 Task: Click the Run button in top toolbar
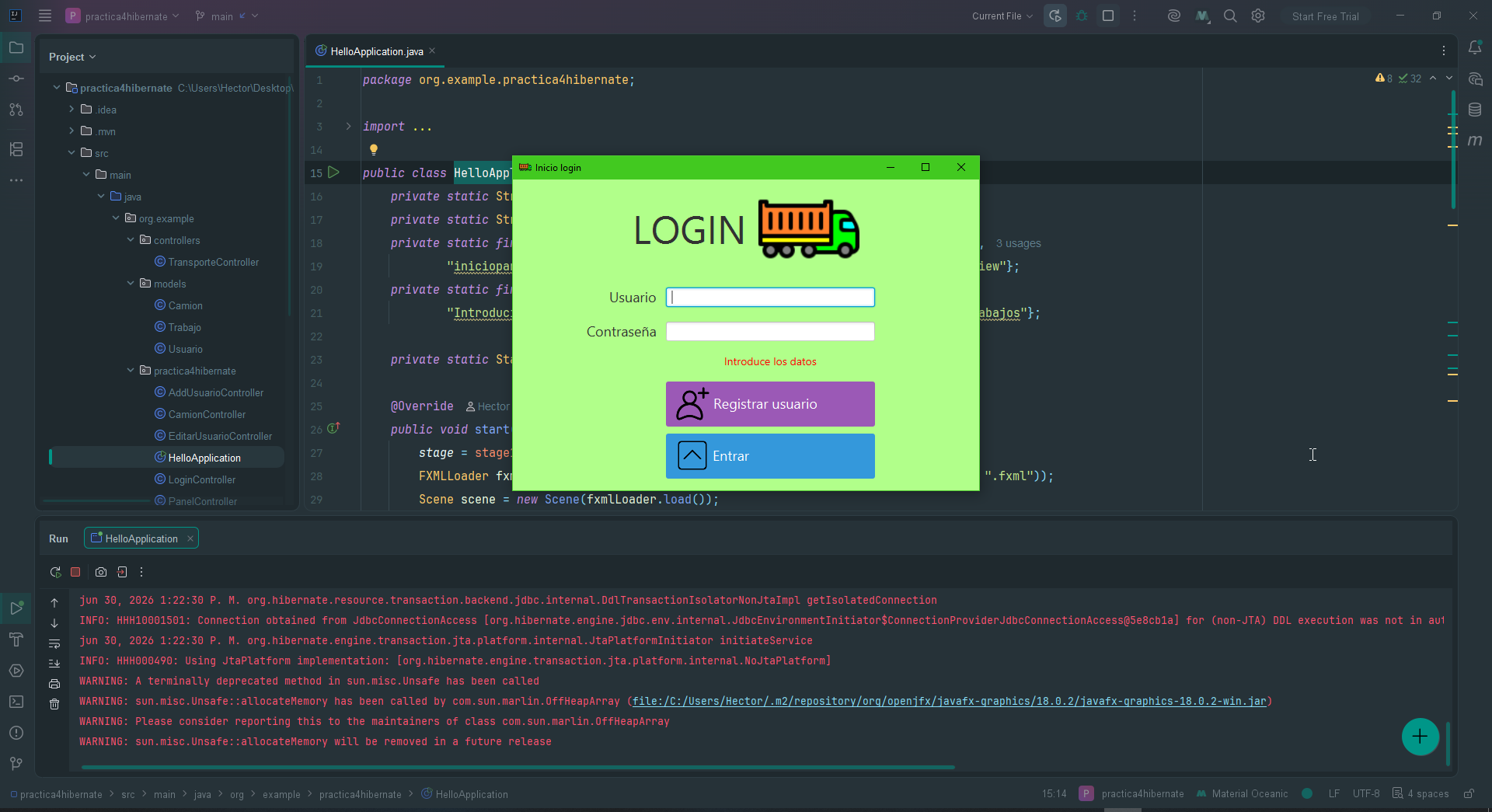tap(1055, 16)
